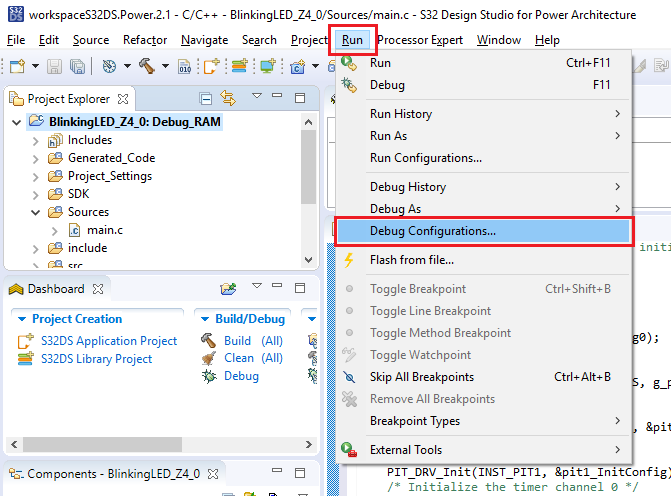Viewport: 671px width, 496px height.
Task: Minimize the Project Explorer panel
Action: click(x=277, y=95)
